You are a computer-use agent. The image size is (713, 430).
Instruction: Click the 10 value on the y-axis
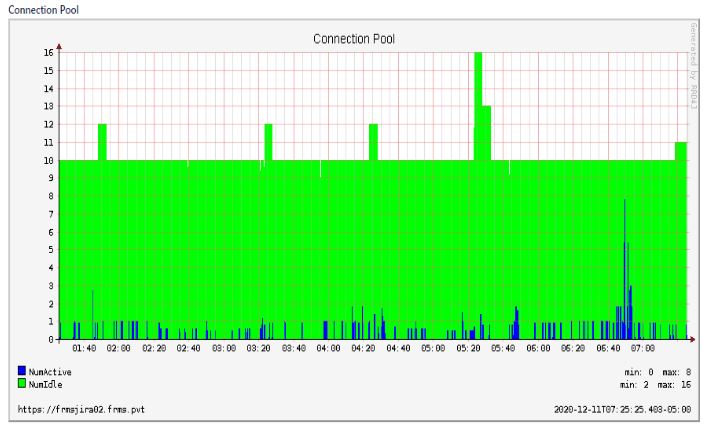coord(49,160)
